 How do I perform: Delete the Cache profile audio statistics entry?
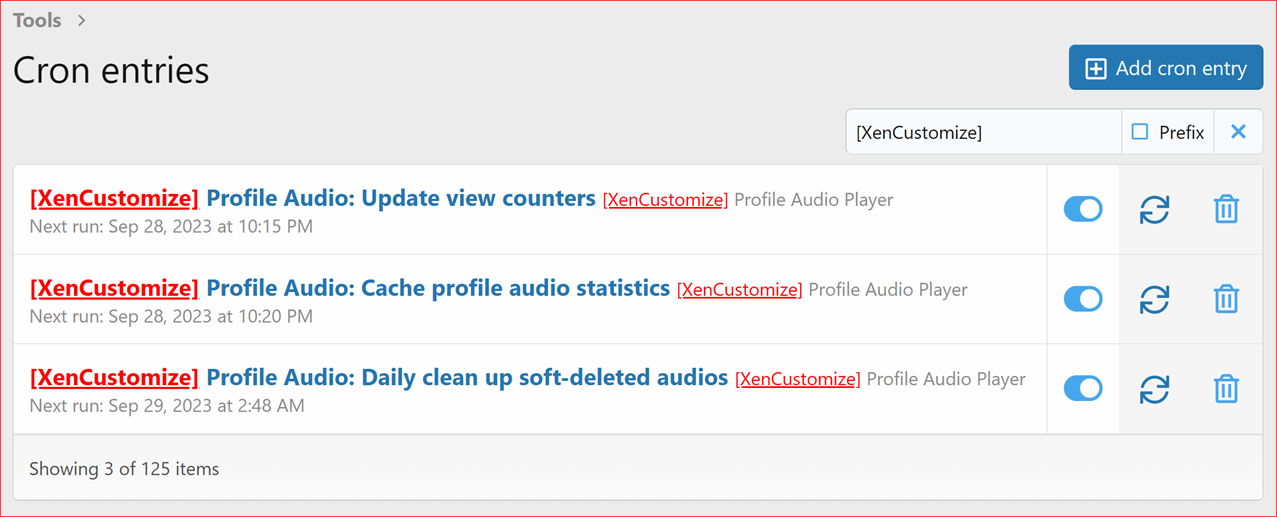tap(1226, 299)
